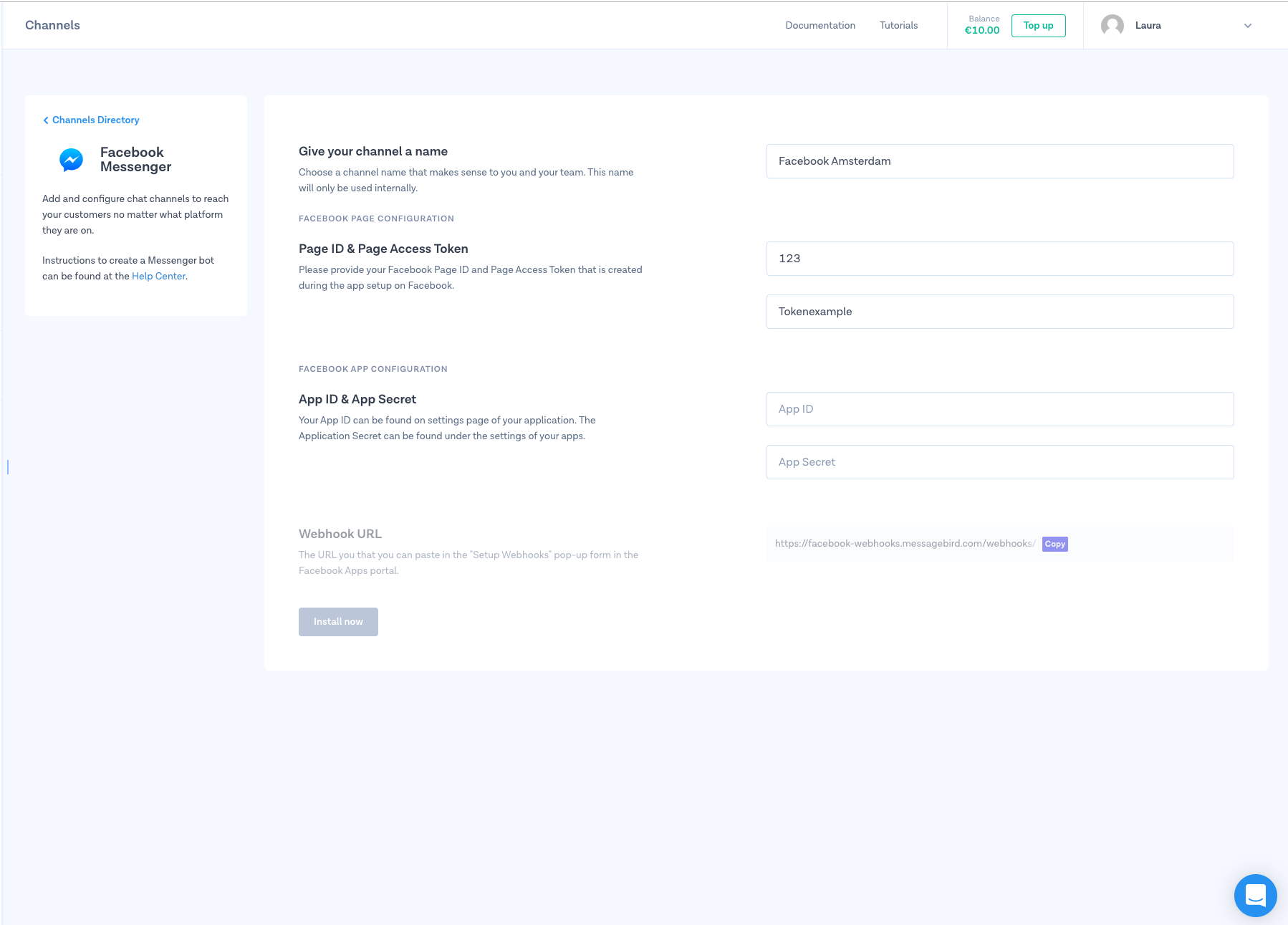Click the Page ID field containing 123
Image resolution: width=1288 pixels, height=925 pixels.
[1000, 259]
